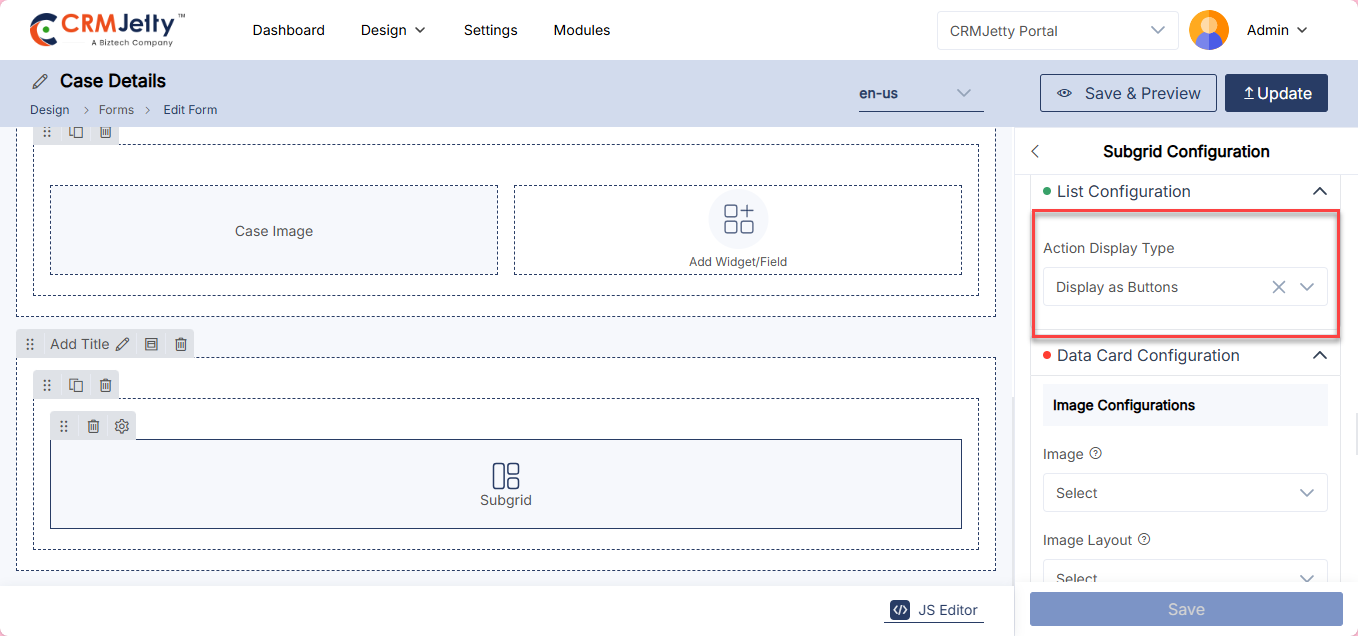The height and width of the screenshot is (636, 1358).
Task: Collapse the List Configuration section
Action: click(x=1320, y=191)
